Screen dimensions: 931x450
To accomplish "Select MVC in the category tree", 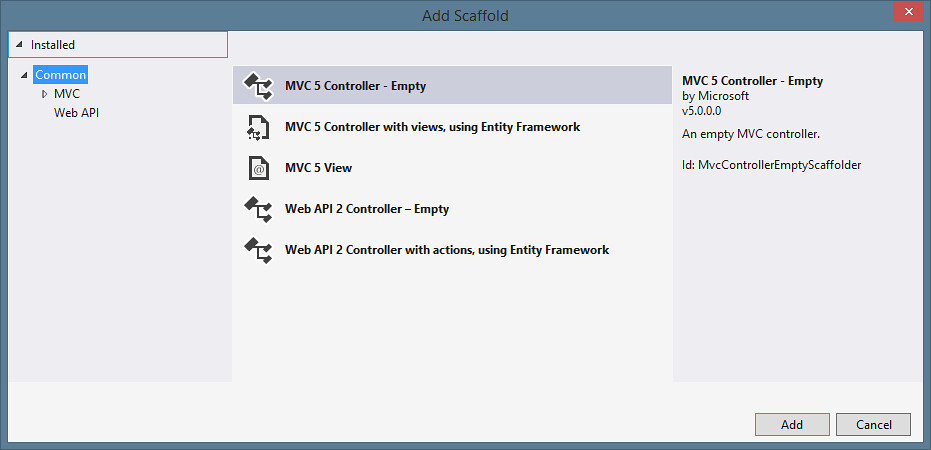I will pos(67,94).
